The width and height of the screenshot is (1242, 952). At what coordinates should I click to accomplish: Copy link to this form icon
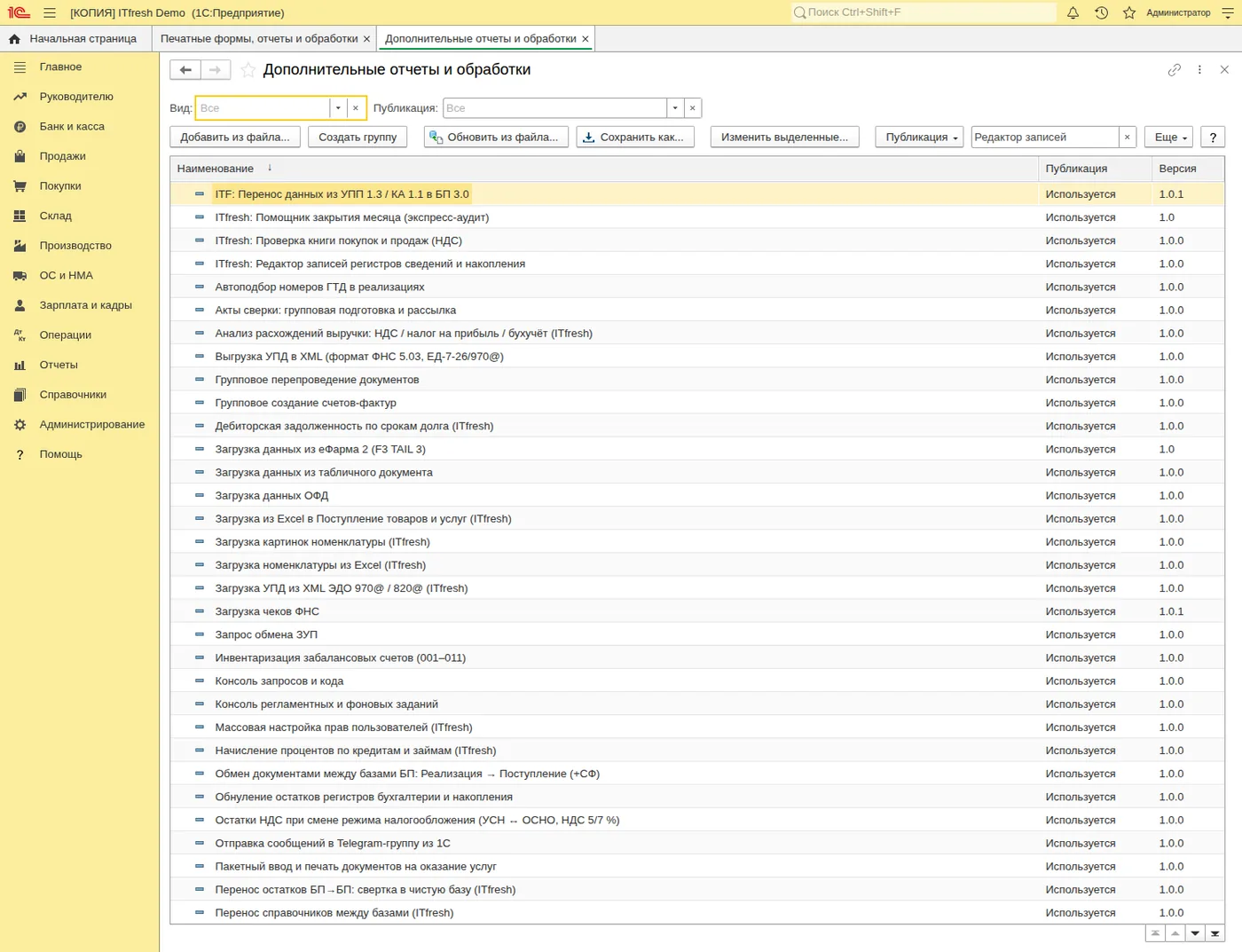tap(1175, 69)
